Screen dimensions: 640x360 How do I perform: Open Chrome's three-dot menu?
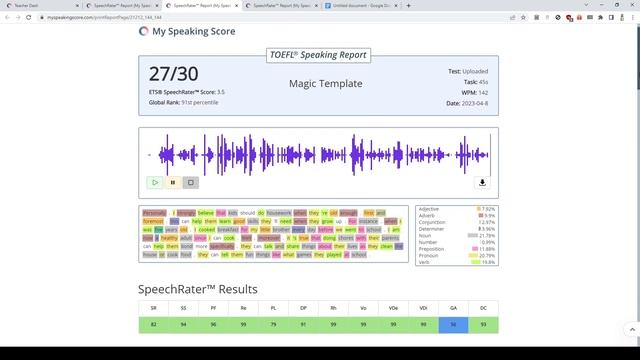pos(633,18)
